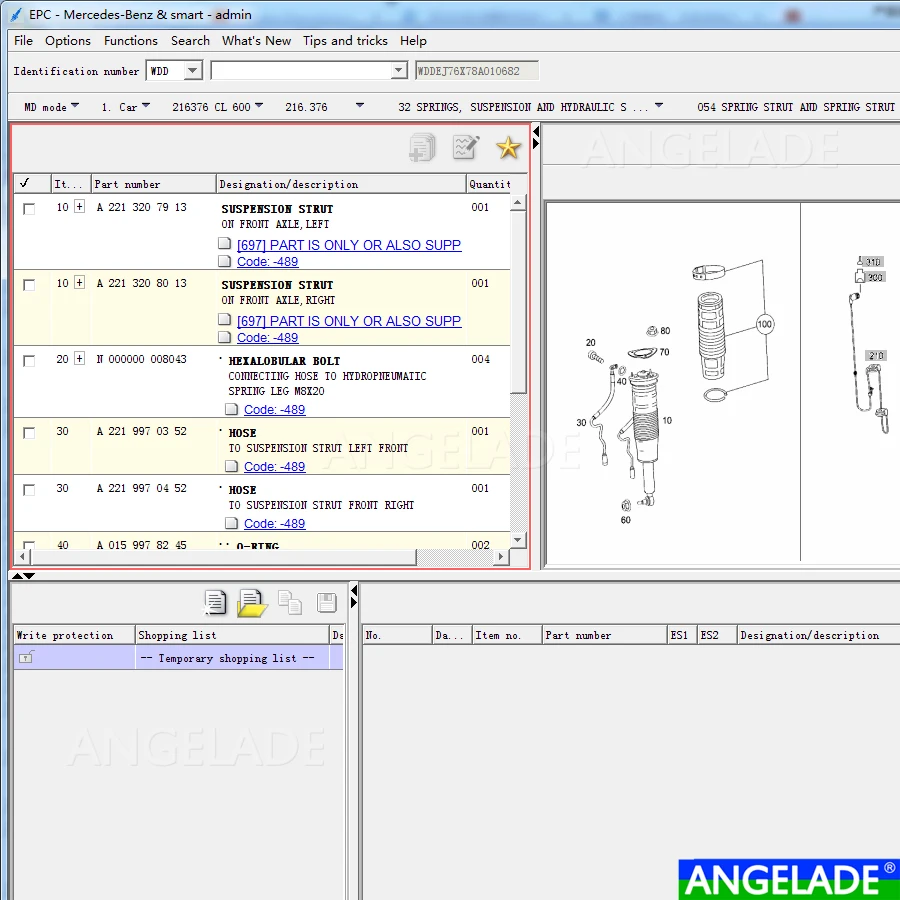The image size is (900, 900).
Task: Click the add to shopping list pages icon
Action: pyautogui.click(x=422, y=148)
